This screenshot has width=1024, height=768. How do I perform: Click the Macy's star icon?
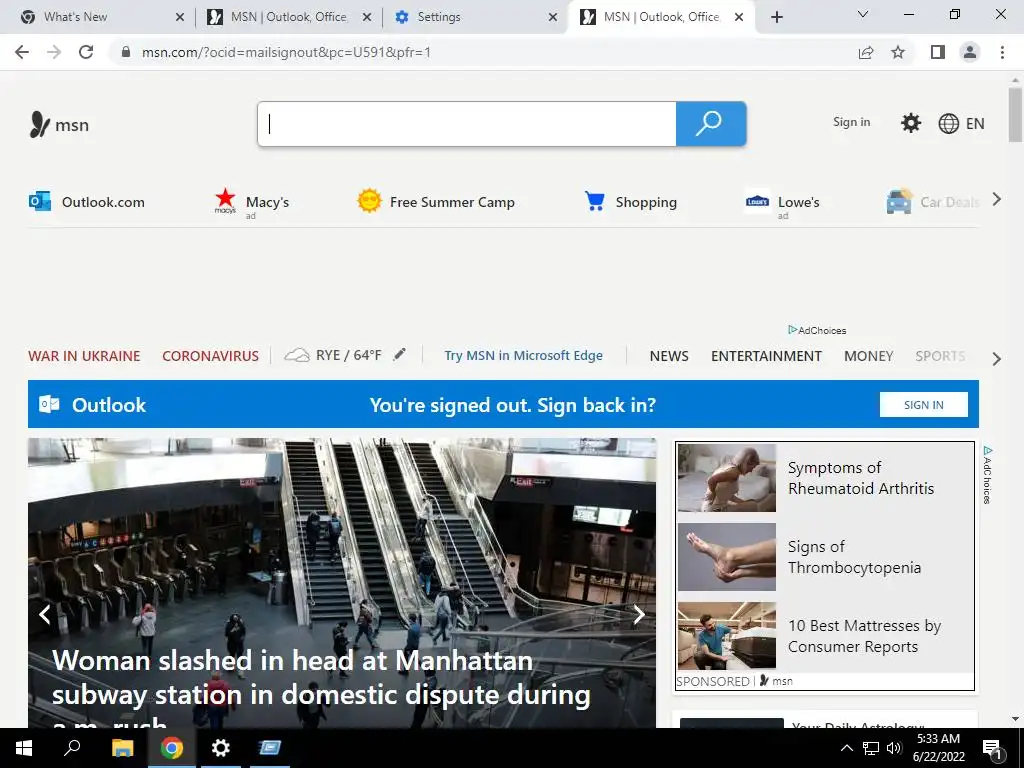[225, 200]
